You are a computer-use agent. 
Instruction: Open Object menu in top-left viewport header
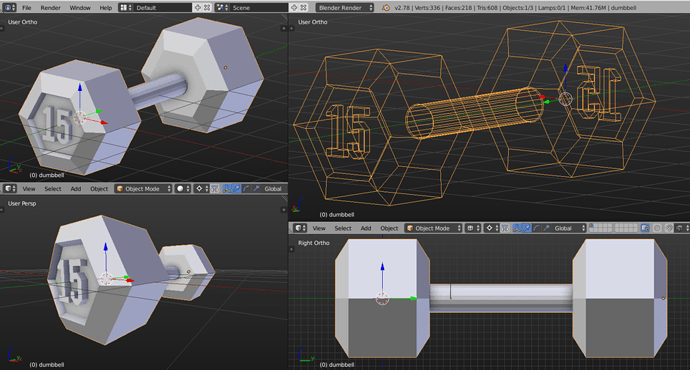point(99,189)
